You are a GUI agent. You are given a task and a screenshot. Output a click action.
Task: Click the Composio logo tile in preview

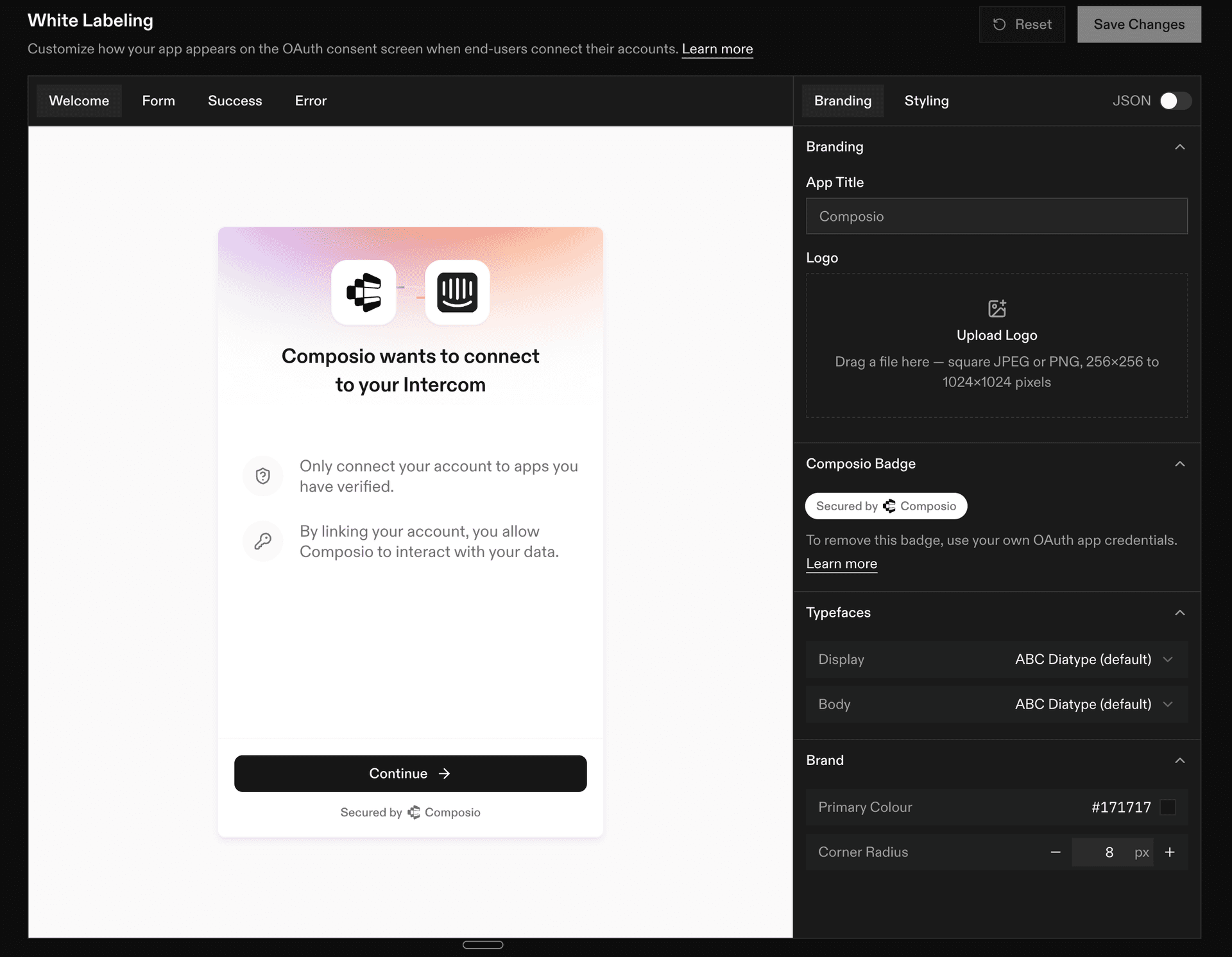pyautogui.click(x=364, y=292)
